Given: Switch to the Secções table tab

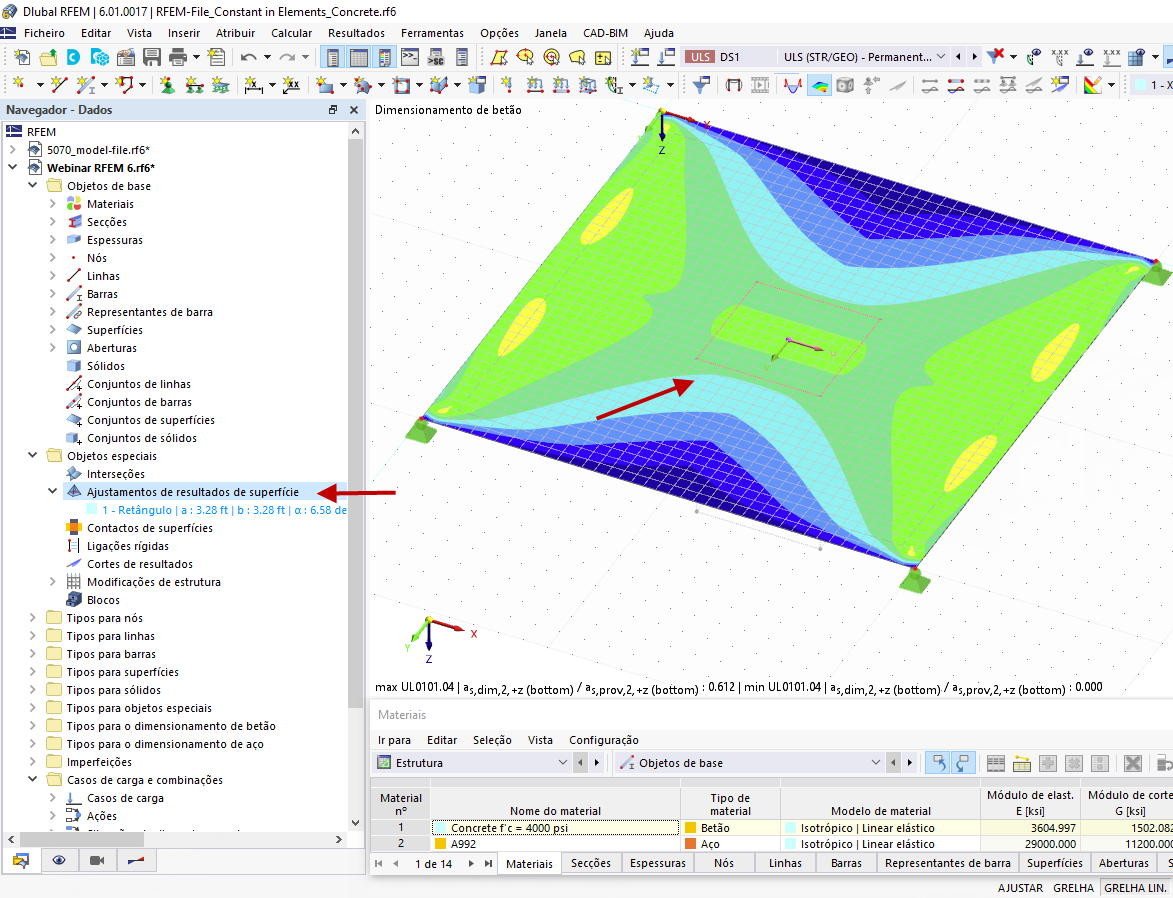Looking at the screenshot, I should (x=590, y=864).
